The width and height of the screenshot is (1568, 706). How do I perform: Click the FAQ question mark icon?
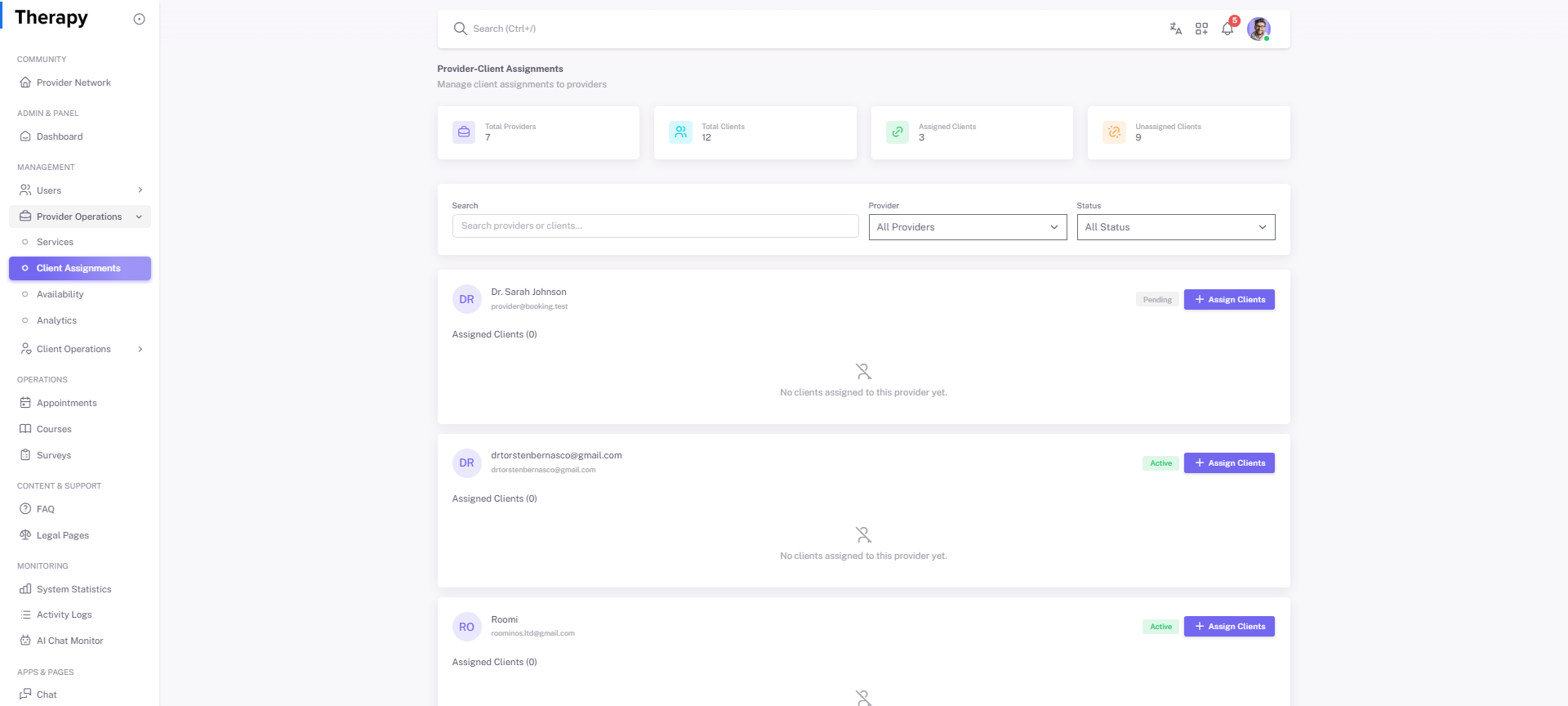coord(25,509)
